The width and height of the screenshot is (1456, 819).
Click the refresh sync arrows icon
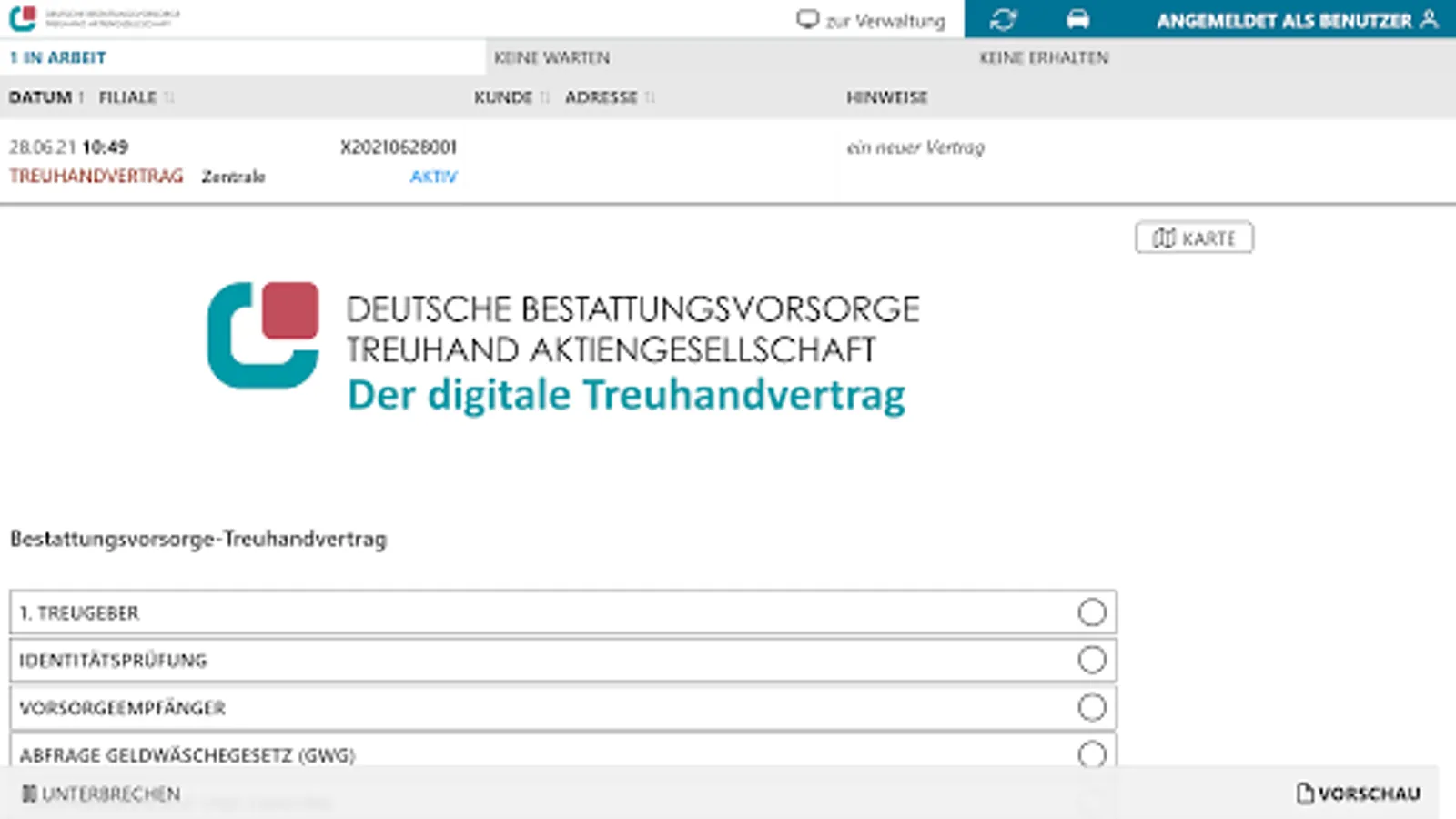tap(1003, 20)
